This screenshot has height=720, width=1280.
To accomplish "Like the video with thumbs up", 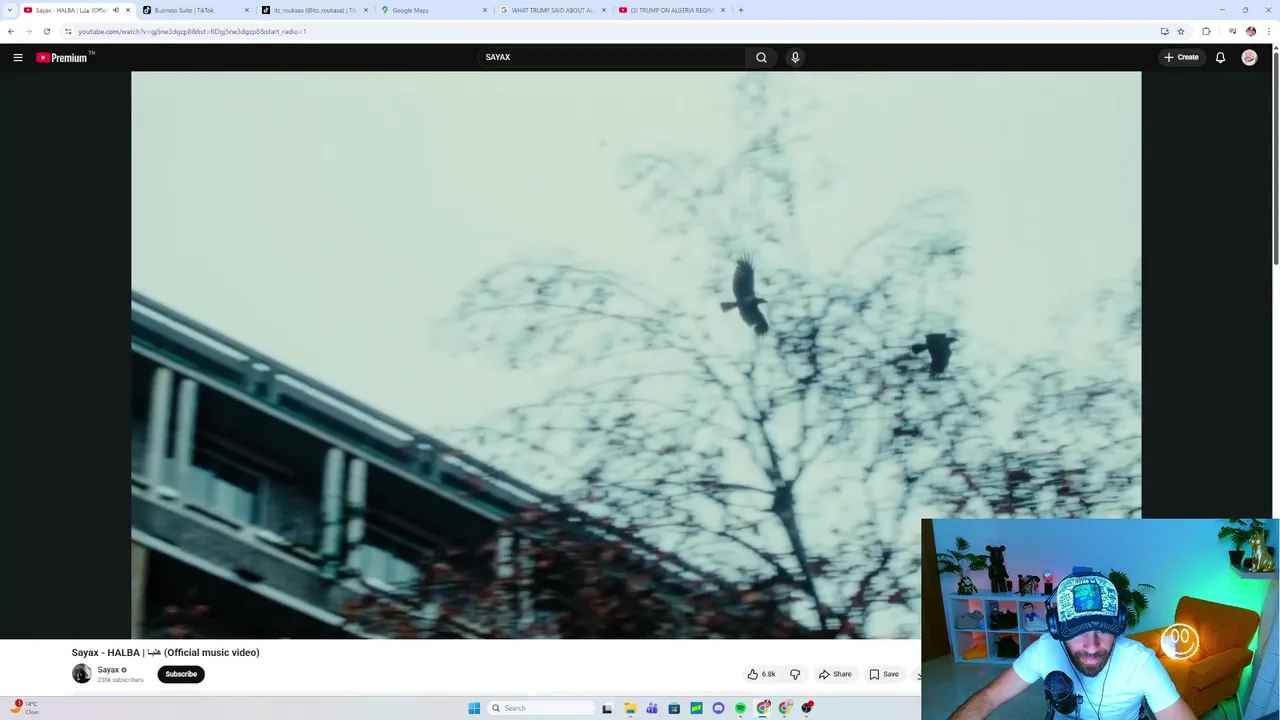I will [x=762, y=674].
